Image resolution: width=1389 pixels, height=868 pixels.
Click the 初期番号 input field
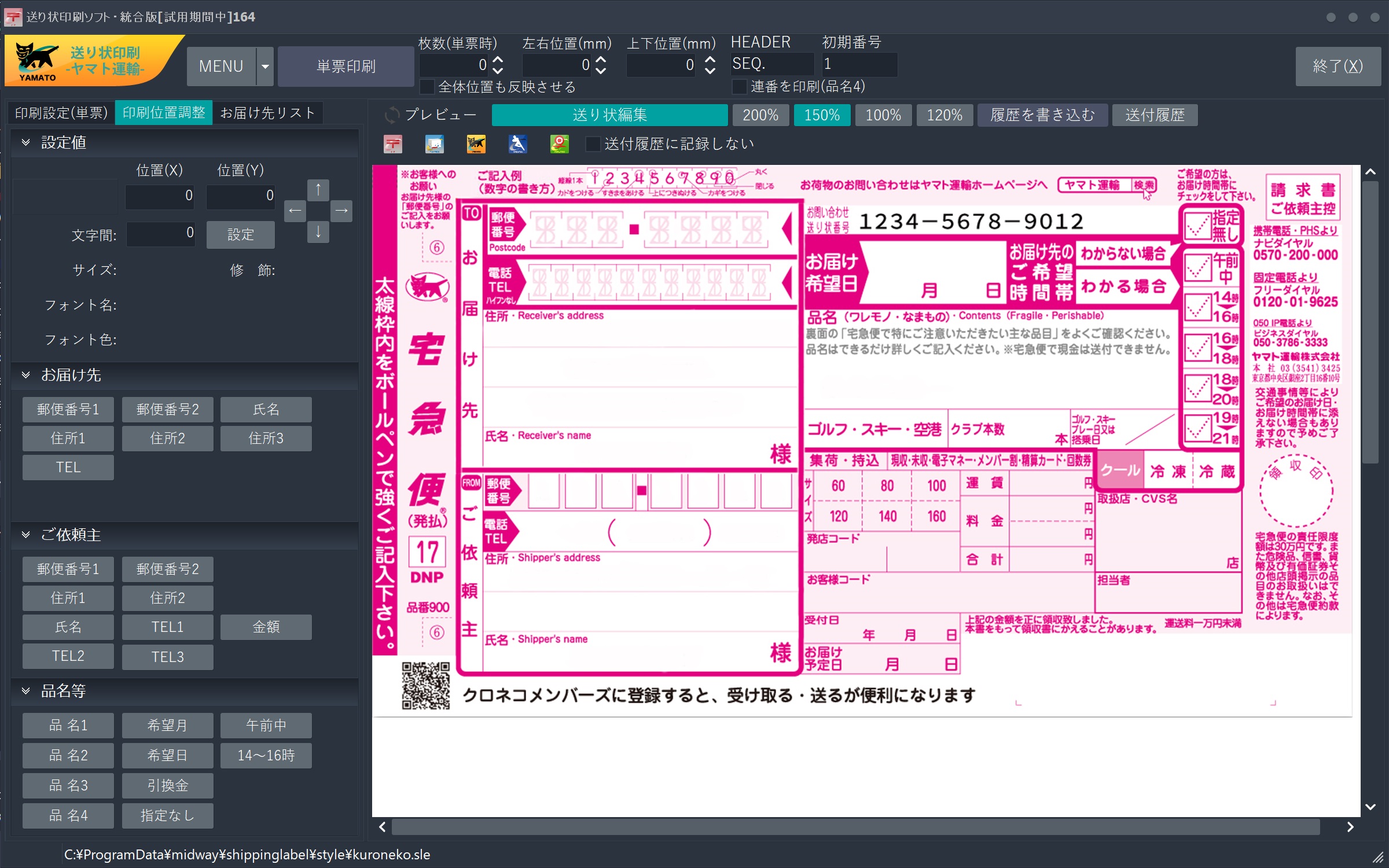point(859,64)
